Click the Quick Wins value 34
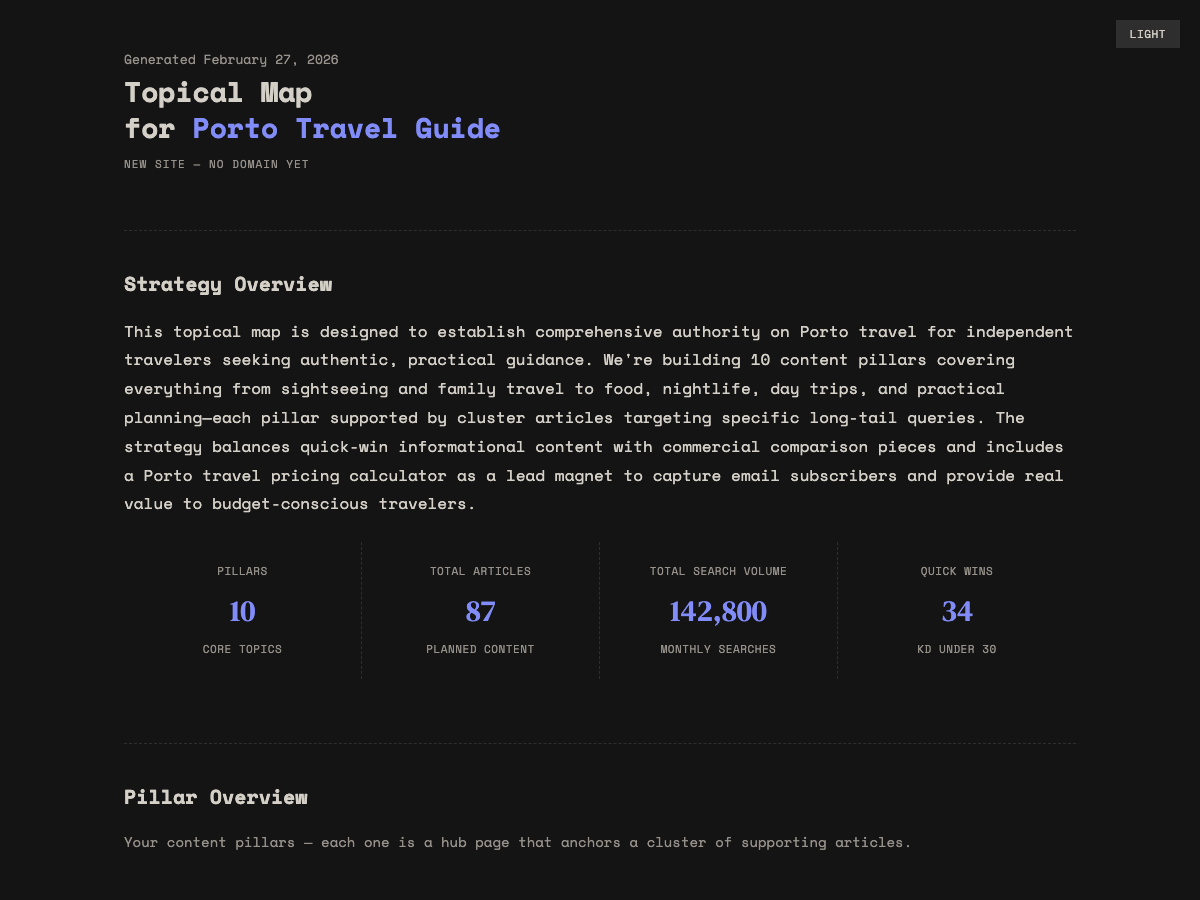The height and width of the screenshot is (900, 1200). (x=956, y=610)
